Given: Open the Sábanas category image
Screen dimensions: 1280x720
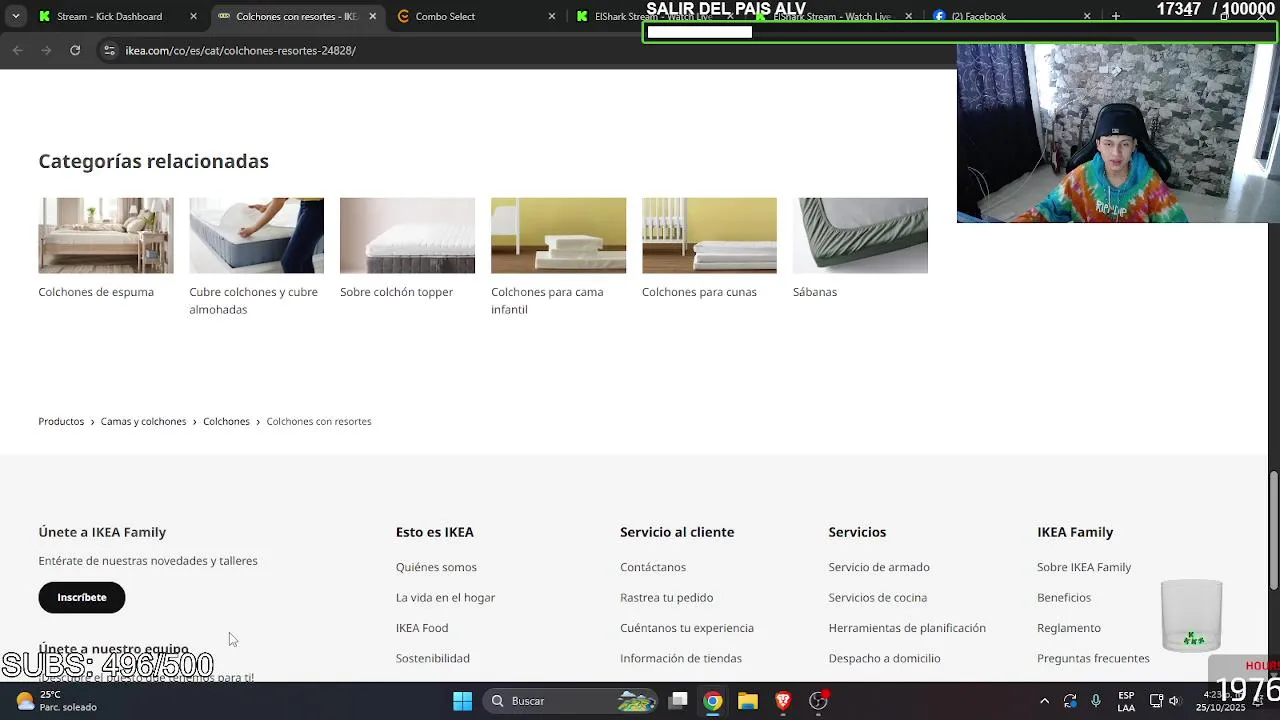Looking at the screenshot, I should click(x=860, y=235).
